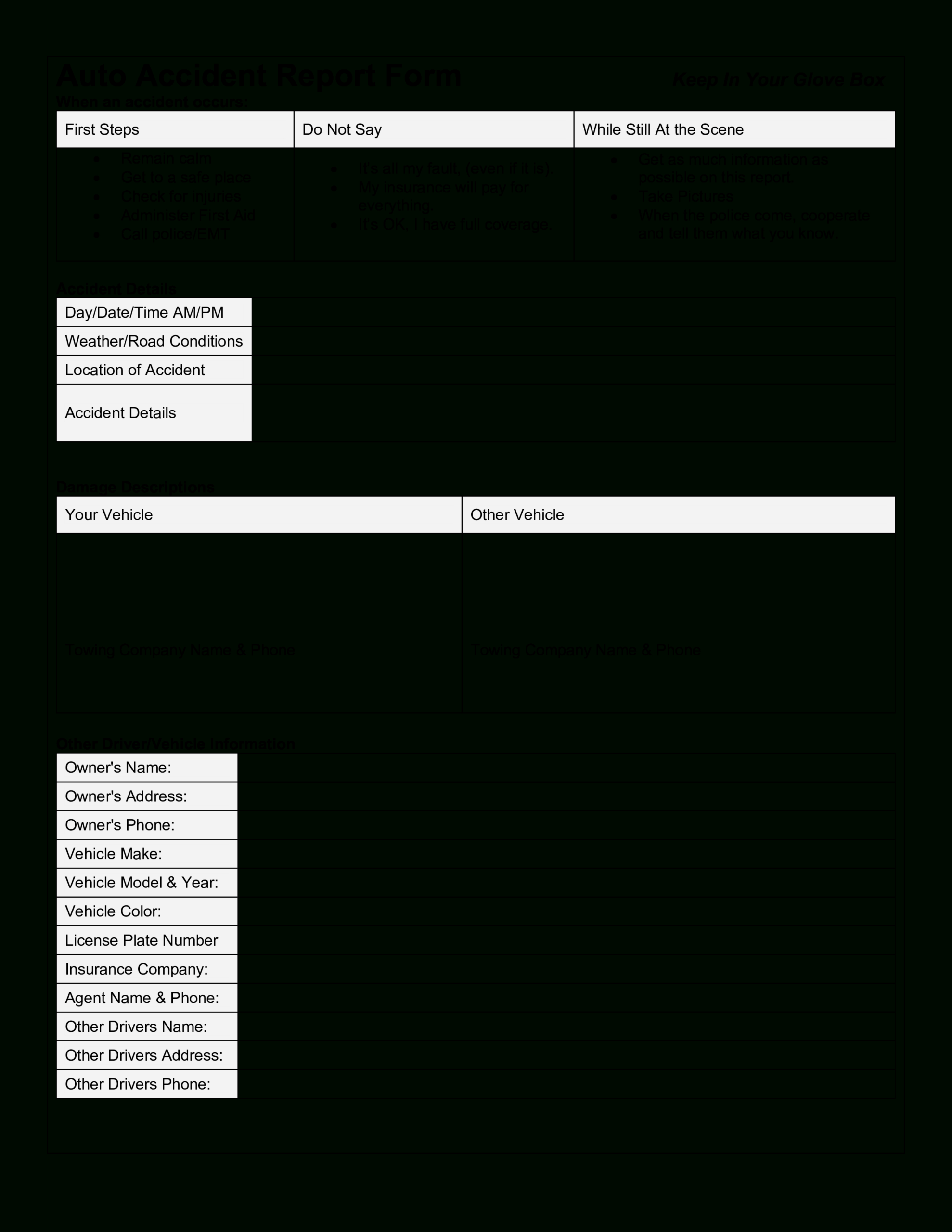Click the While Still At the Scene header
952x1232 pixels.
point(735,128)
